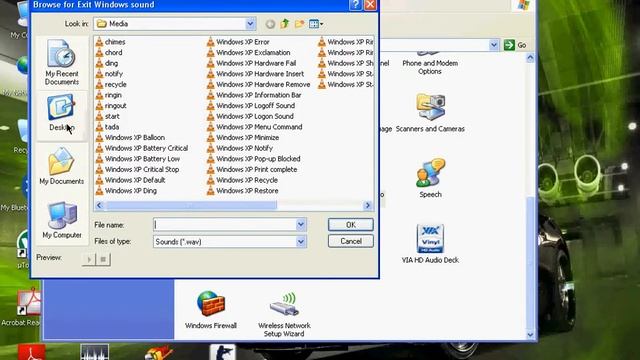Select Windows XP Critical Stop sound
The height and width of the screenshot is (360, 640).
click(x=138, y=169)
